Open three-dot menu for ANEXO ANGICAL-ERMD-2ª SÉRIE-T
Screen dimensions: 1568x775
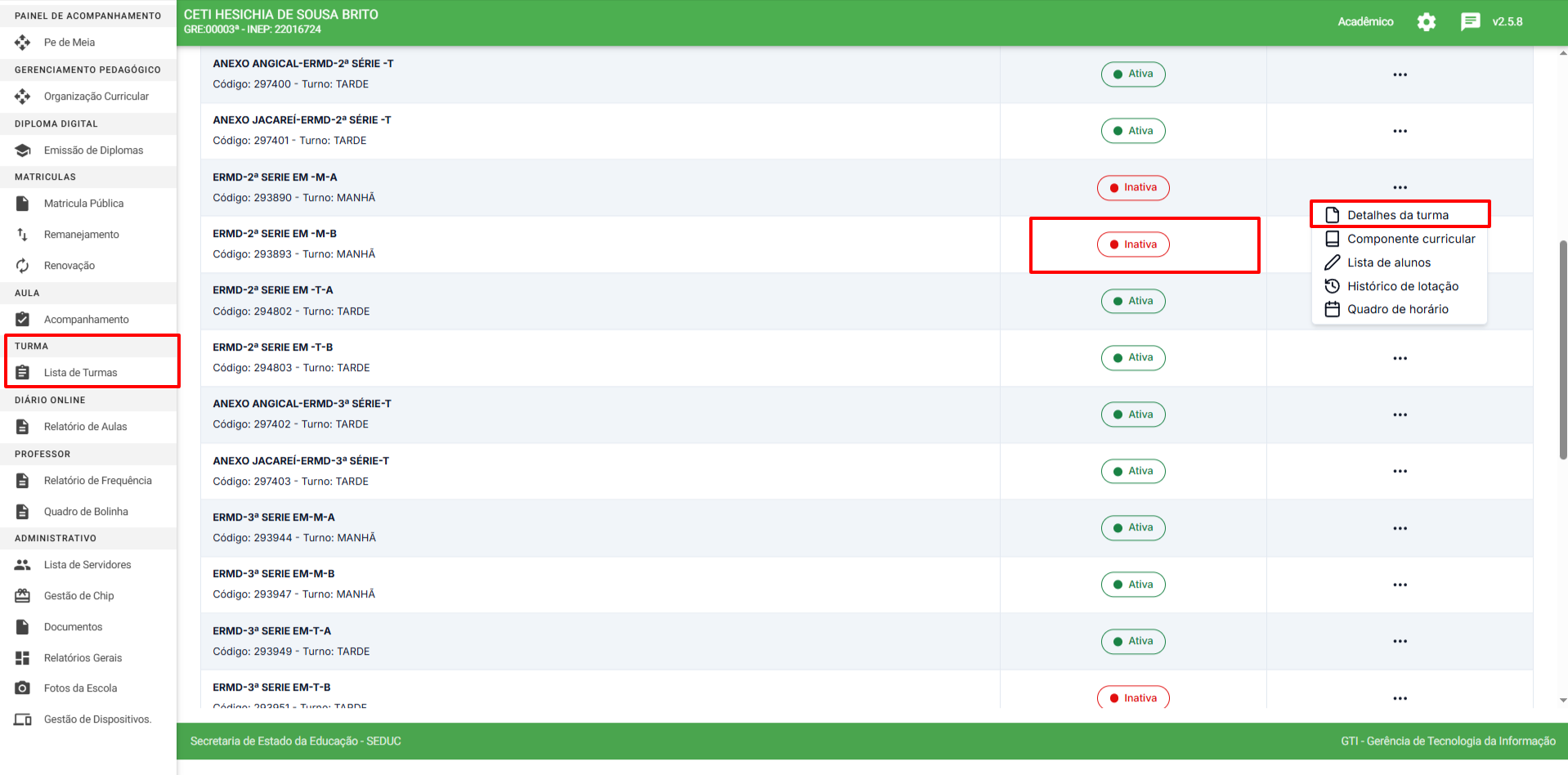pos(1400,74)
